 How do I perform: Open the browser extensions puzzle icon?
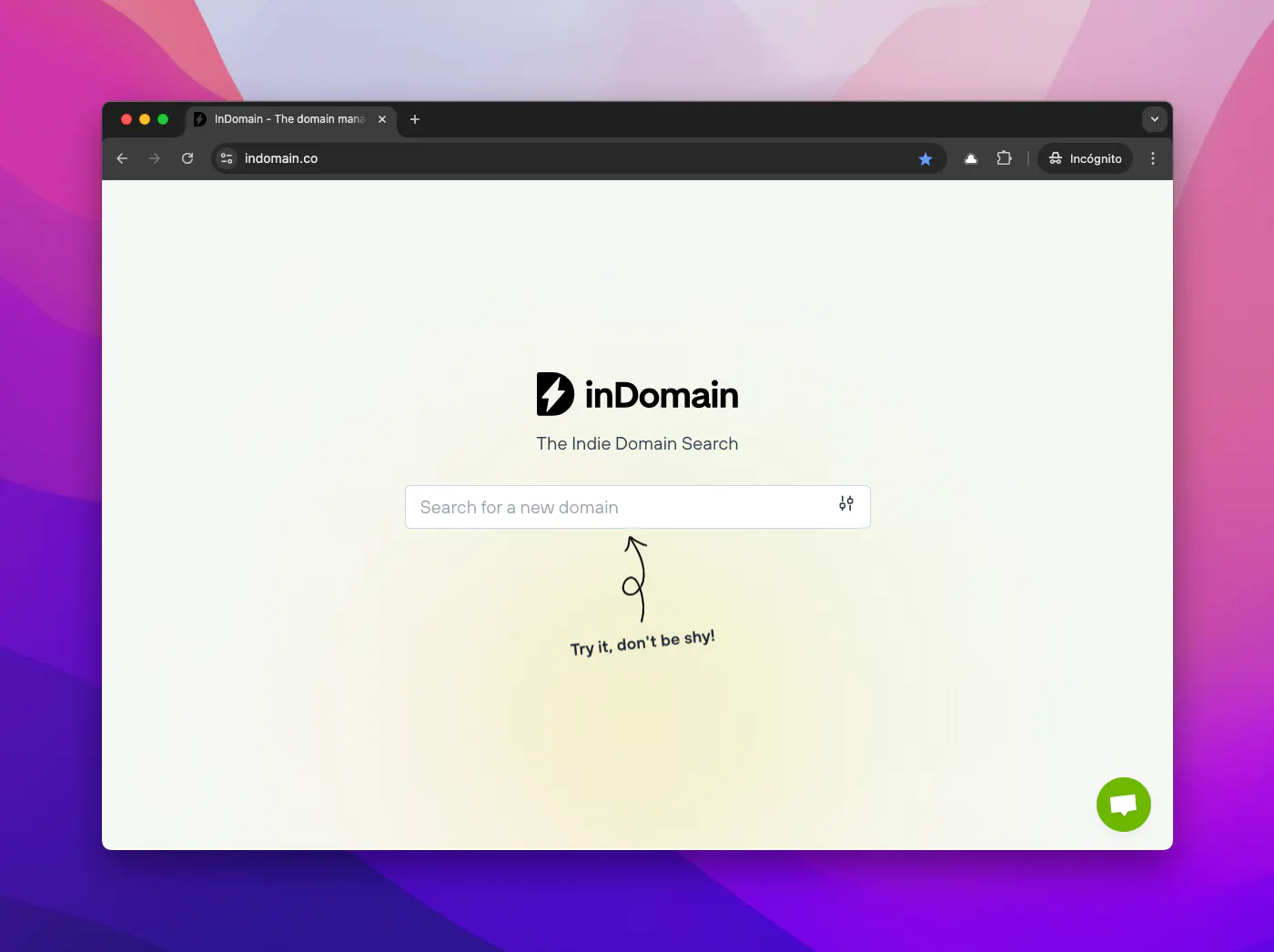pos(1004,158)
